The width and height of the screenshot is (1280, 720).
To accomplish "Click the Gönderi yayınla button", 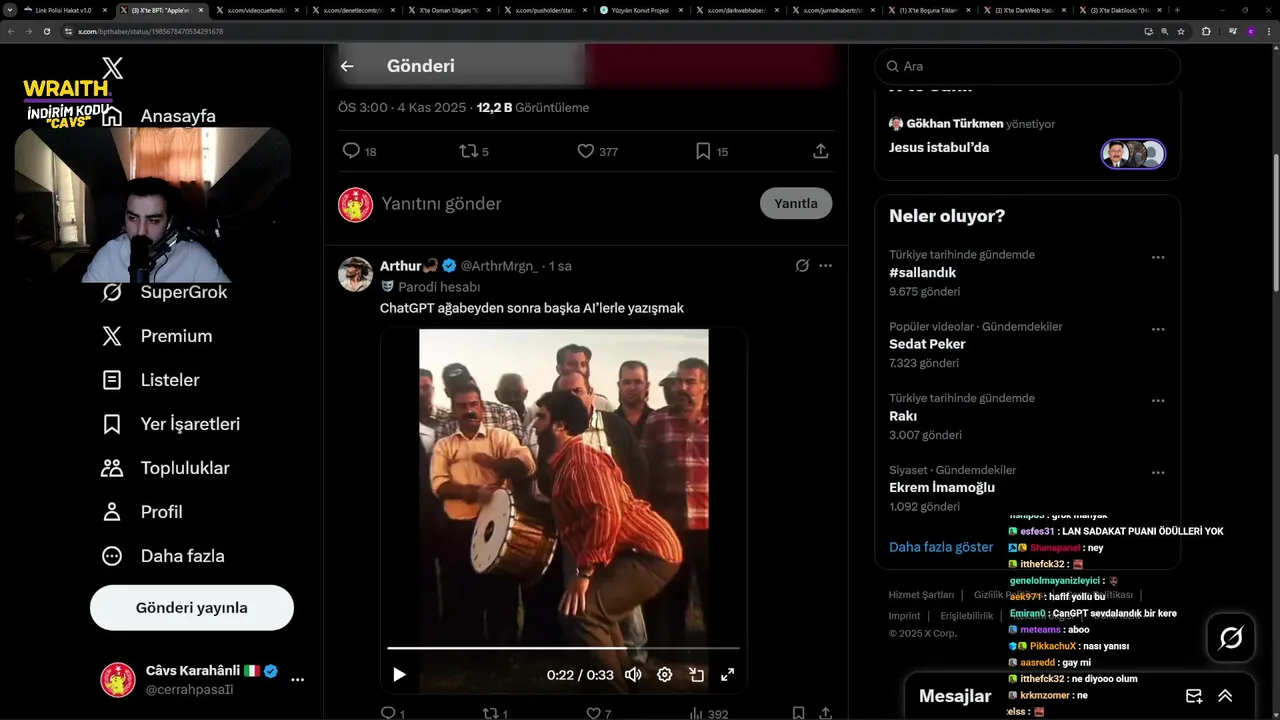I will pyautogui.click(x=192, y=608).
